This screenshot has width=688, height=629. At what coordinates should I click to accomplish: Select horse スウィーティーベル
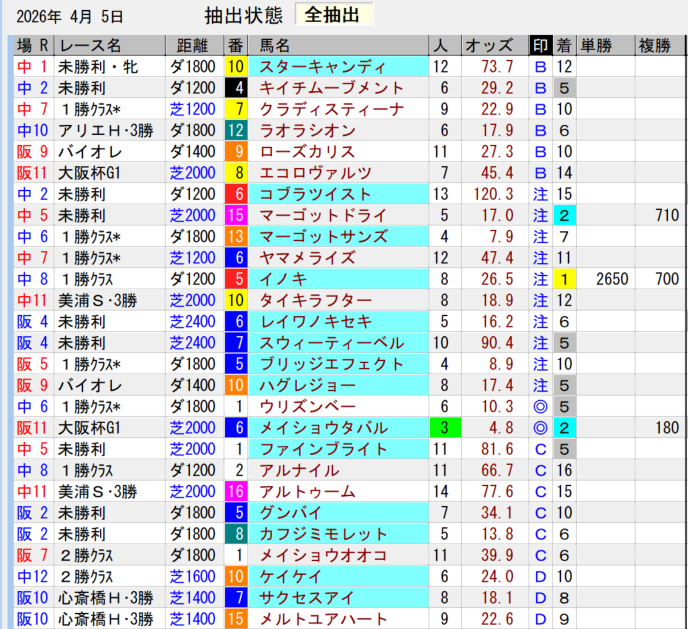(x=338, y=343)
